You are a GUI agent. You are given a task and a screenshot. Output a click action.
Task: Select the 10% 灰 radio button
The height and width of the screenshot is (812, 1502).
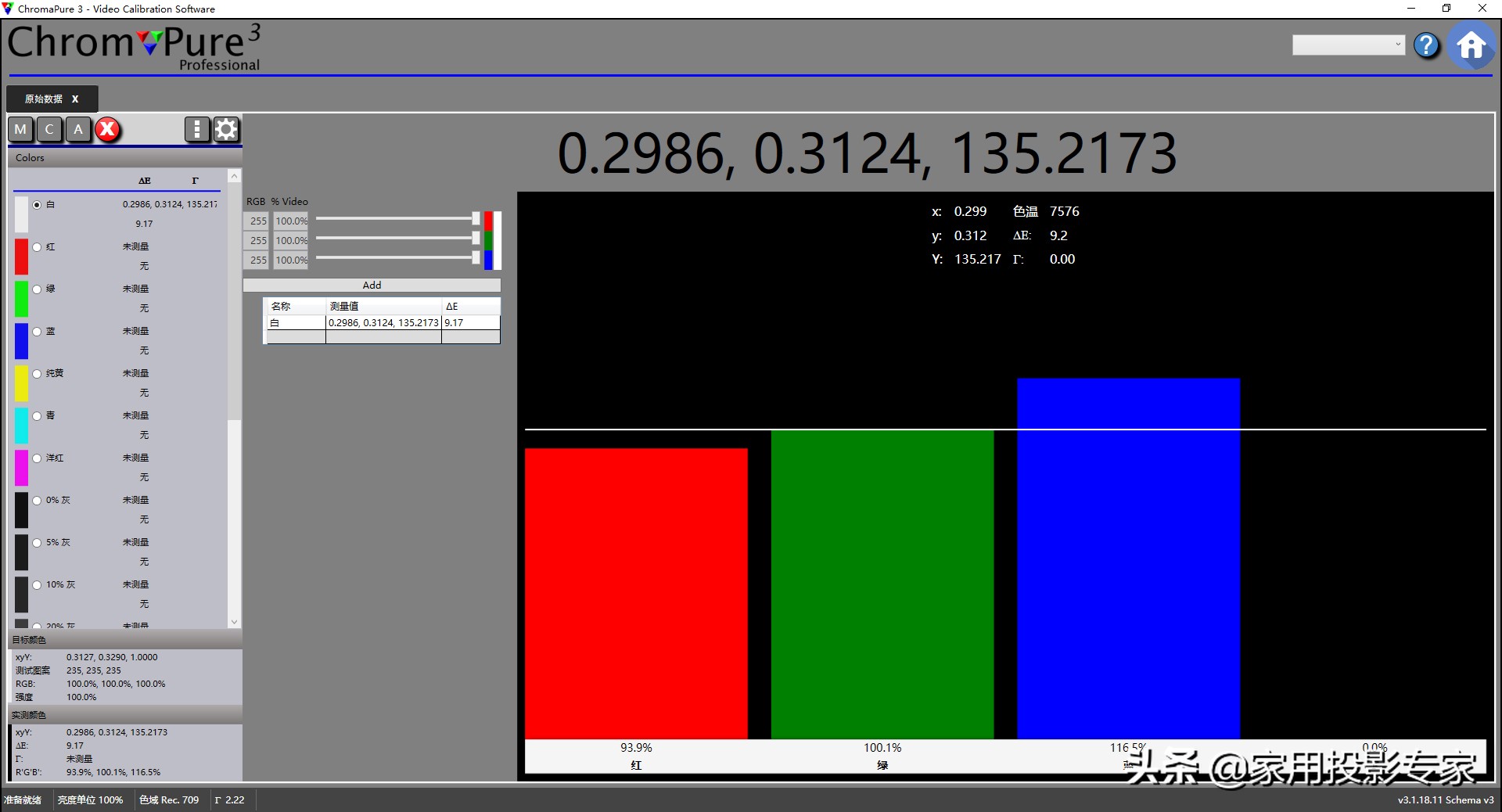(37, 585)
